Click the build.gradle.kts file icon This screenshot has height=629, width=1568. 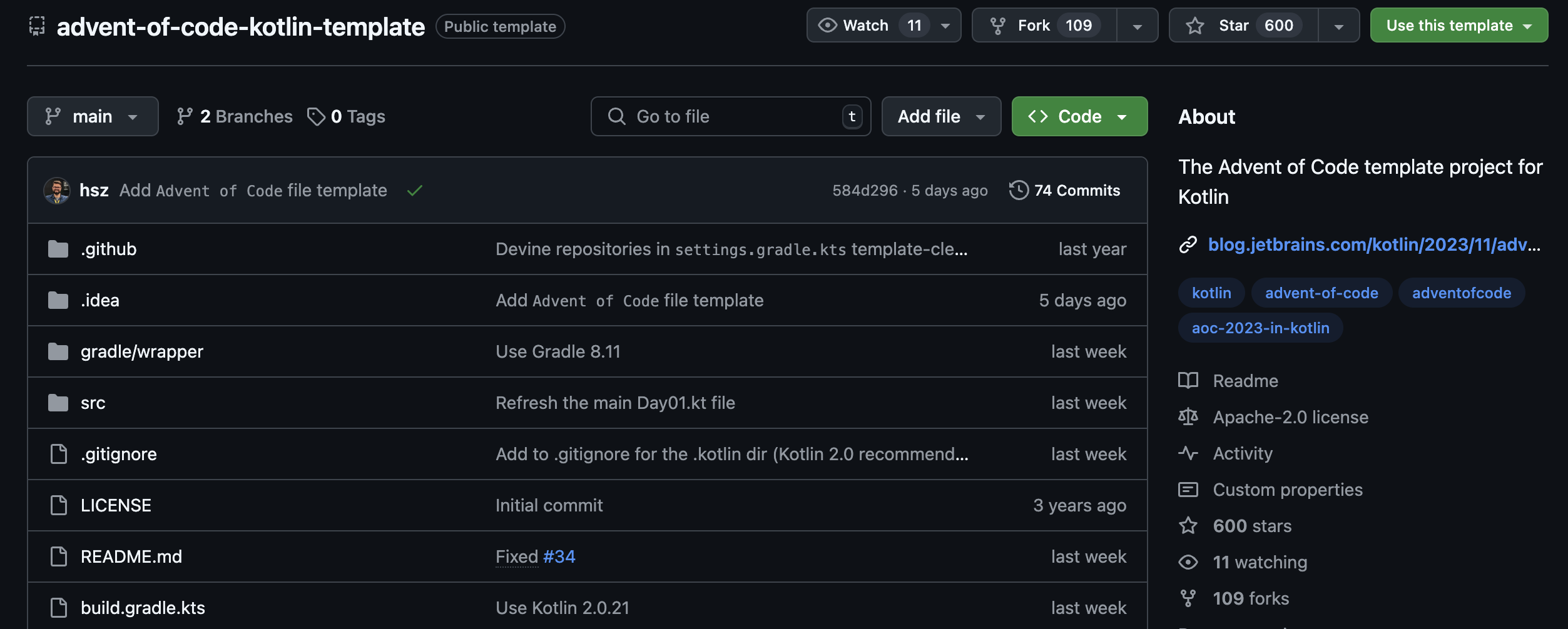coord(58,608)
